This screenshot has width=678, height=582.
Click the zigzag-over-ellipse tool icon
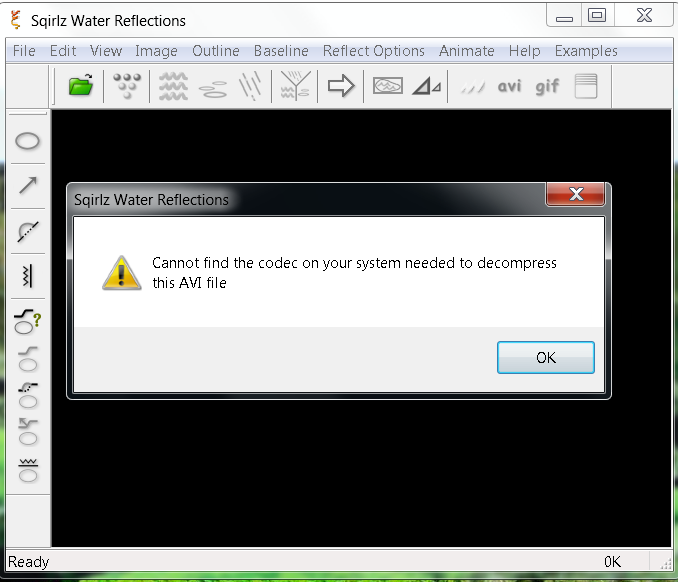pos(28,470)
